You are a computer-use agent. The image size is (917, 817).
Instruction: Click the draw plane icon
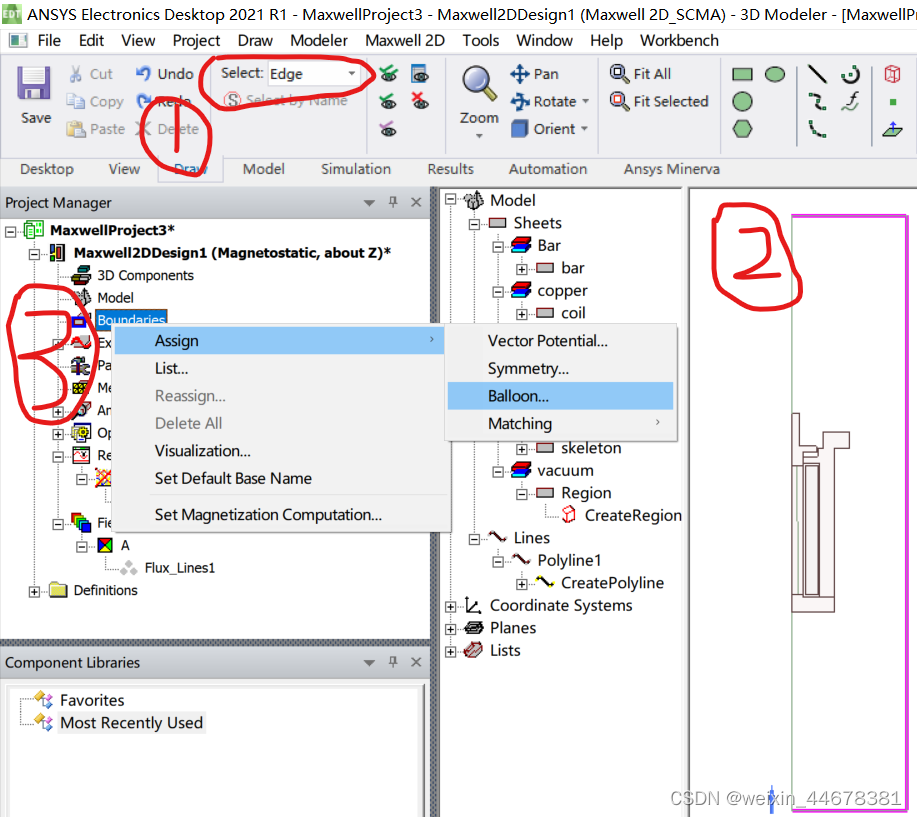point(892,129)
